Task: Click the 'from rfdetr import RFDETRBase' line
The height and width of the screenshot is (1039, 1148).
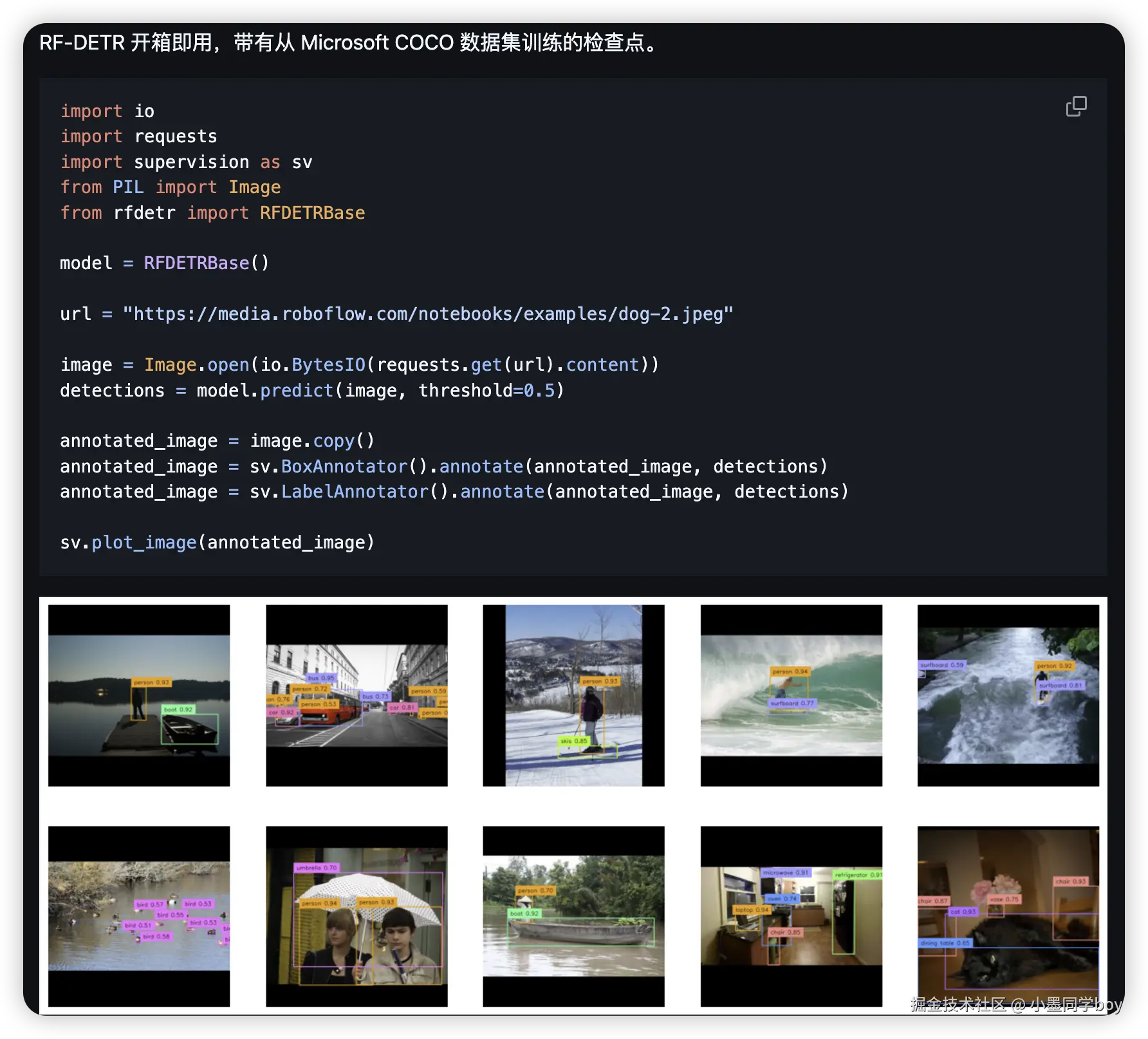Action: coord(212,213)
